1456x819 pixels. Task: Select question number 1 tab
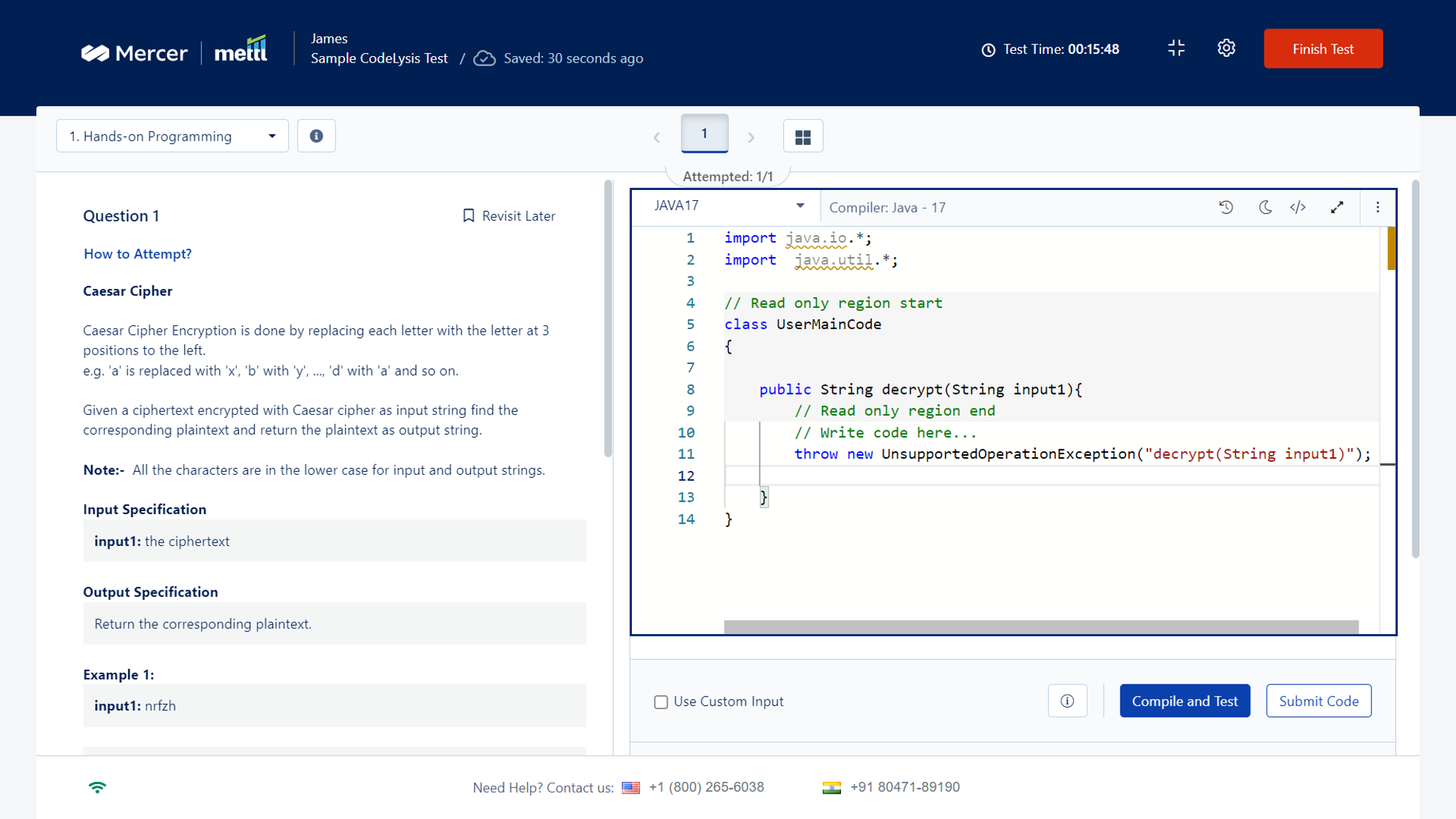704,134
